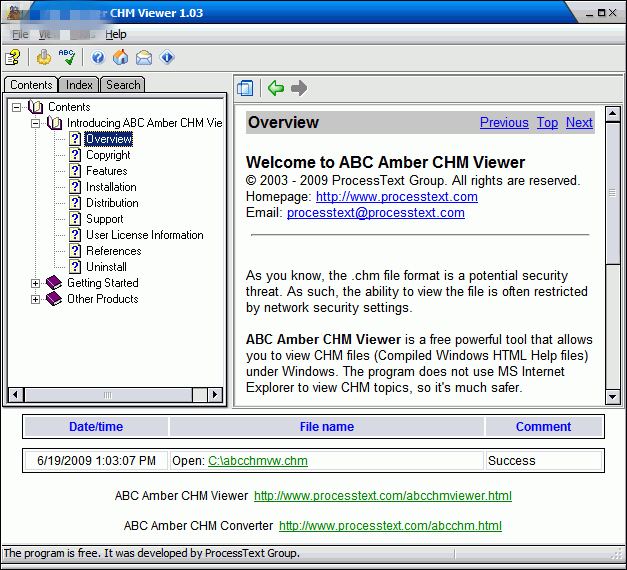Screen dimensions: 627x570
Task: Open the abcchmviewer.html product link
Action: 383,496
